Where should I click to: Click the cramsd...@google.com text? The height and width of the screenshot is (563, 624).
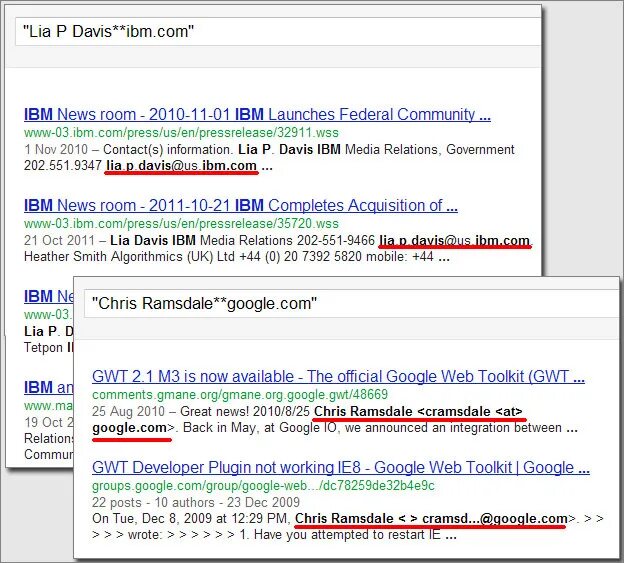click(x=495, y=519)
